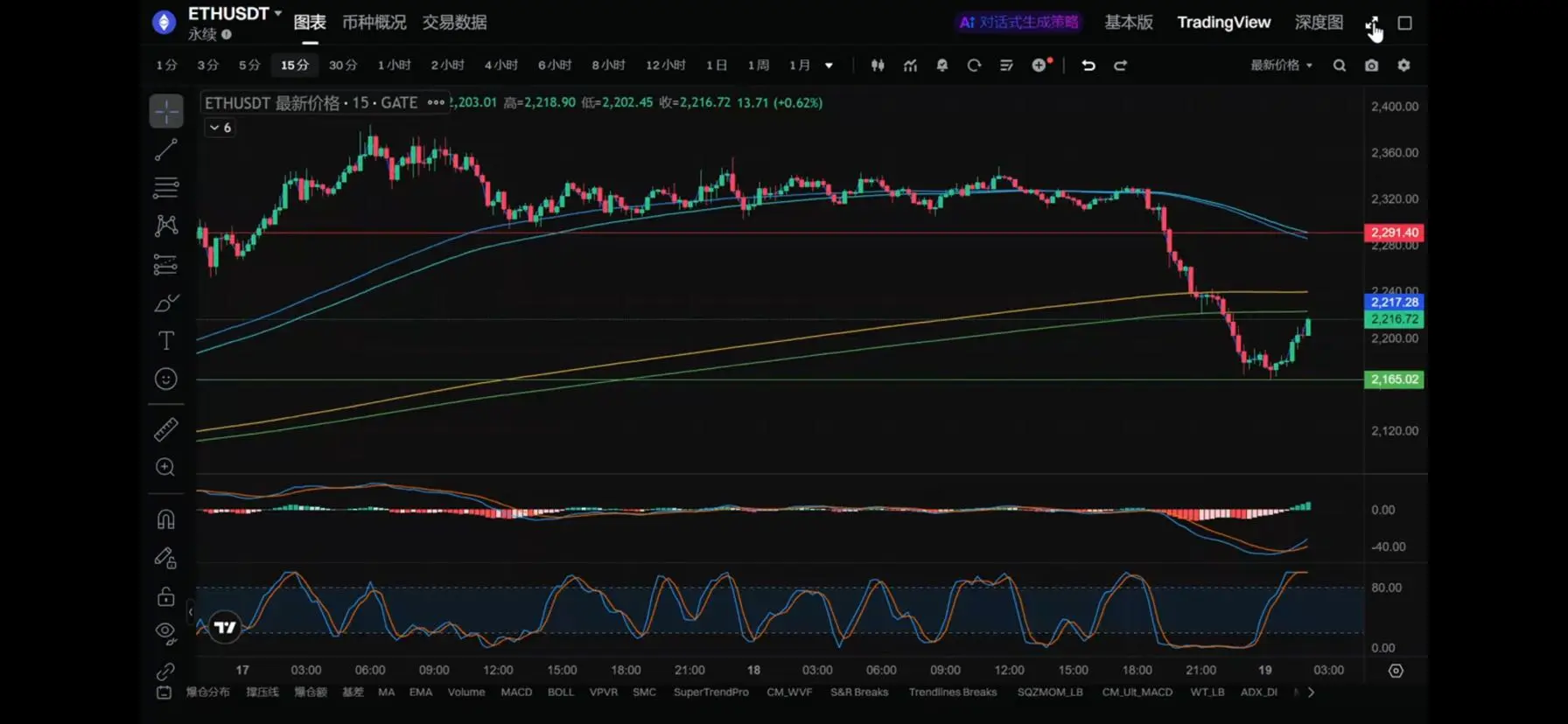The height and width of the screenshot is (724, 1568).
Task: Select the 1小时 timeframe button
Action: coord(394,66)
